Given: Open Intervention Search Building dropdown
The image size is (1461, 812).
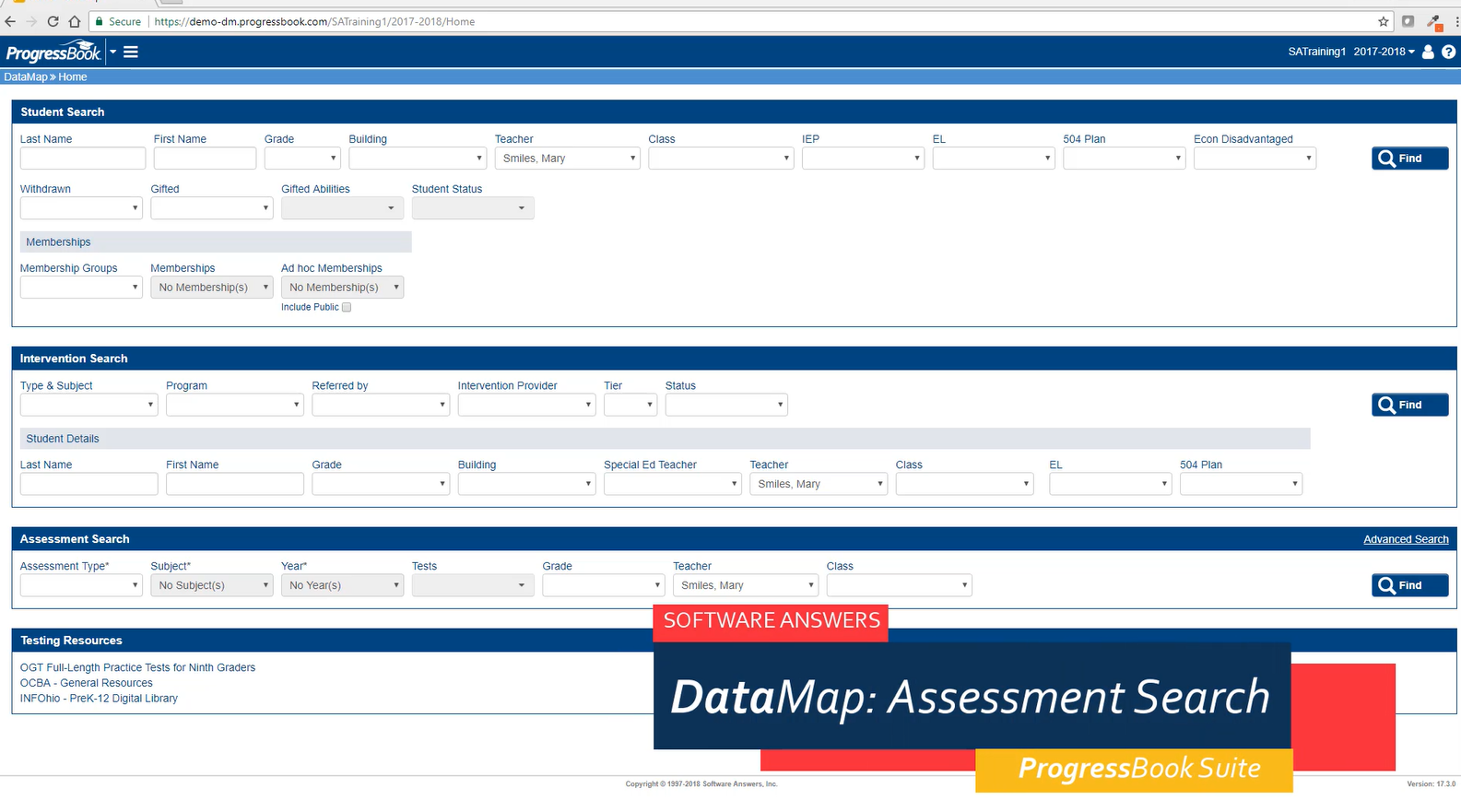Looking at the screenshot, I should tap(527, 484).
